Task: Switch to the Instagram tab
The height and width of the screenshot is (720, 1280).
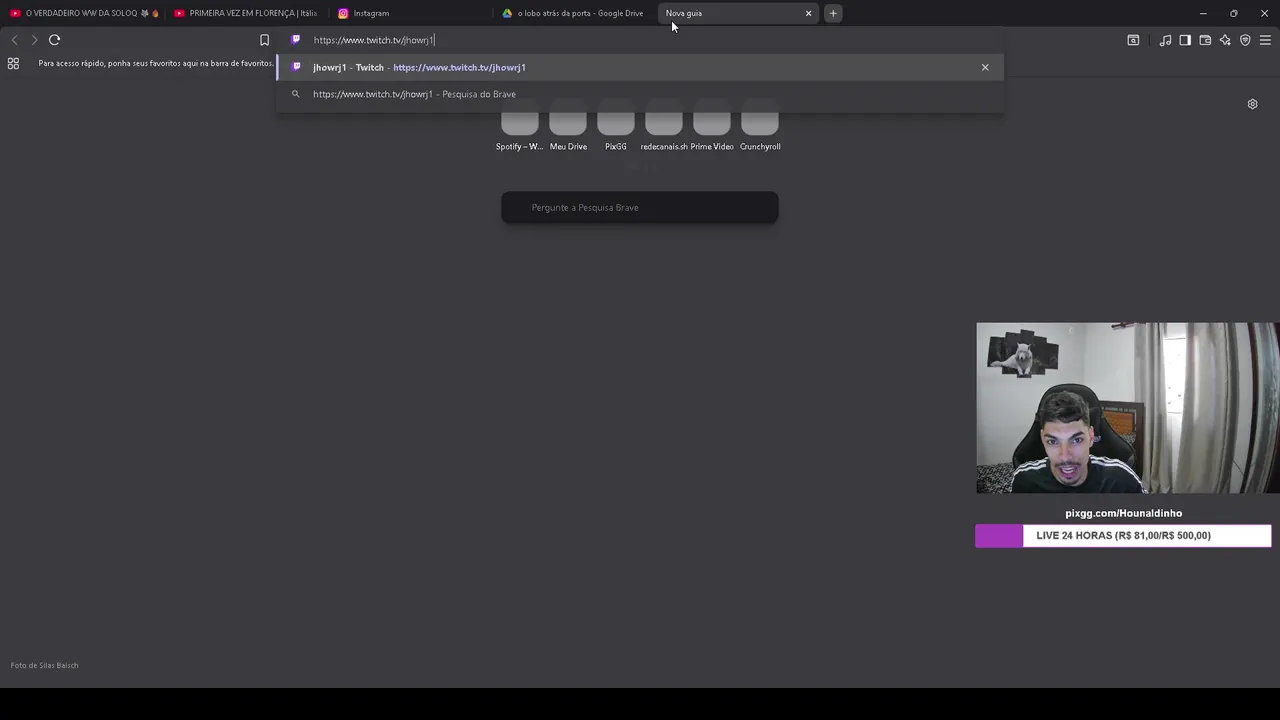Action: 410,13
